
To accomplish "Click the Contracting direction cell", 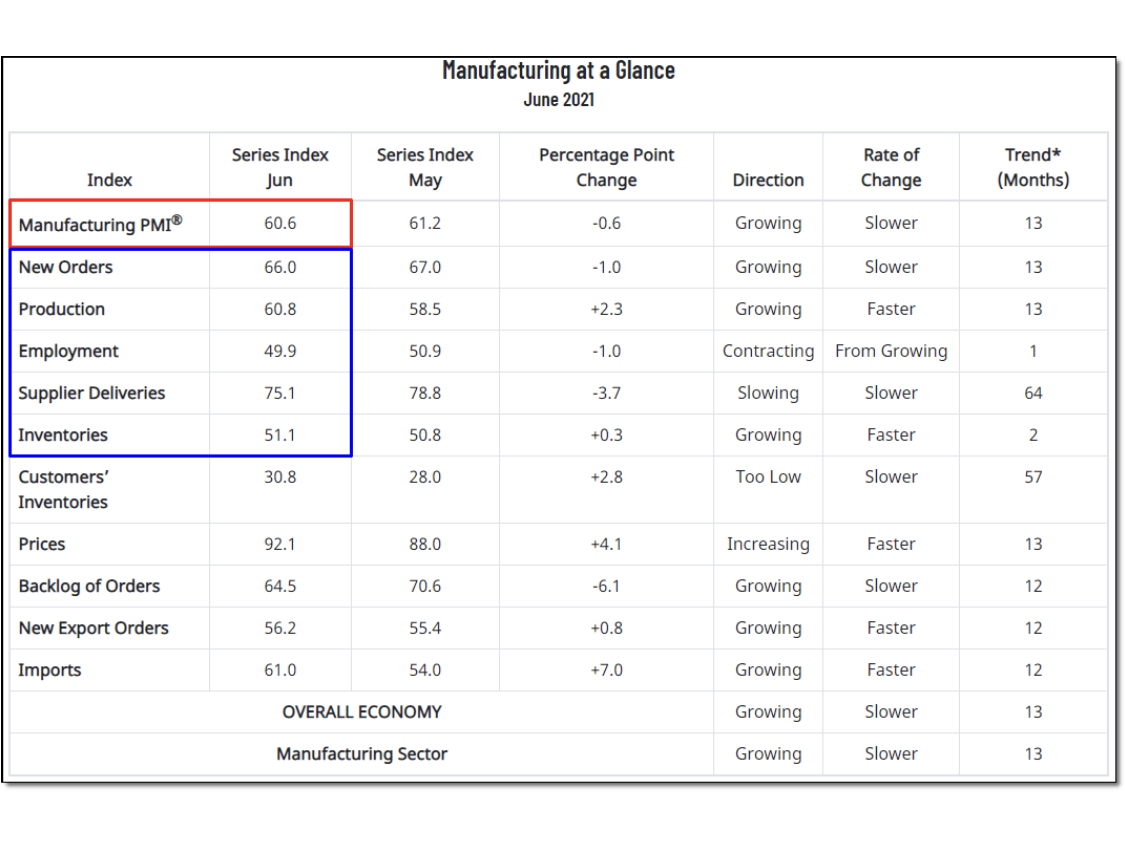I will pyautogui.click(x=768, y=351).
